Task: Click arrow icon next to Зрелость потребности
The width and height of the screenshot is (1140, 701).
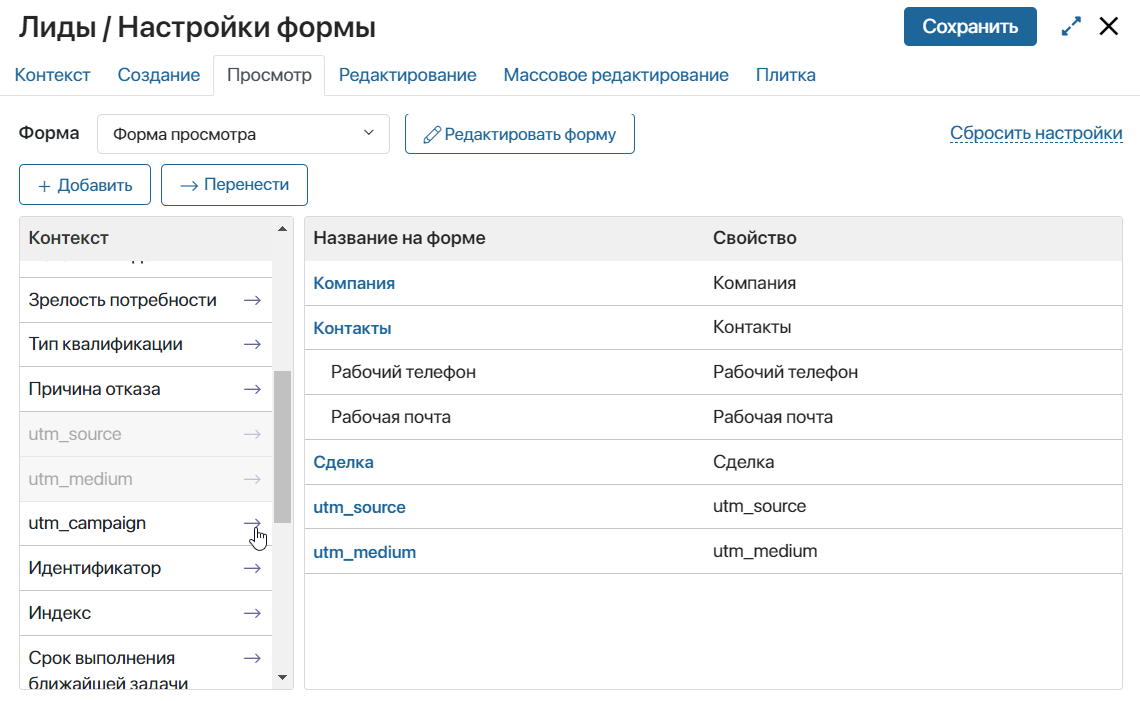Action: (x=252, y=300)
